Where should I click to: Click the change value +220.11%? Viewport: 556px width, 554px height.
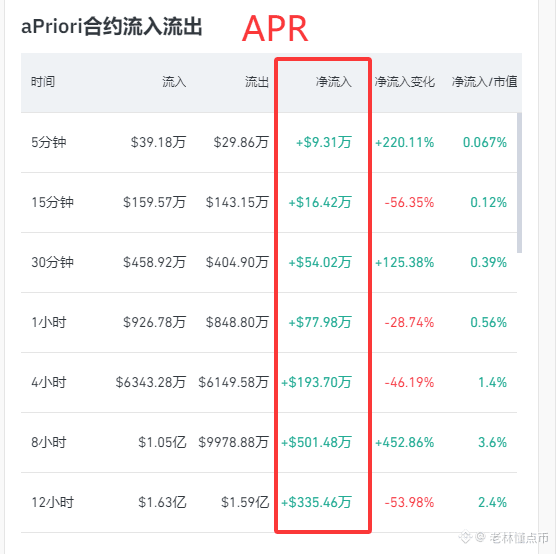point(405,142)
